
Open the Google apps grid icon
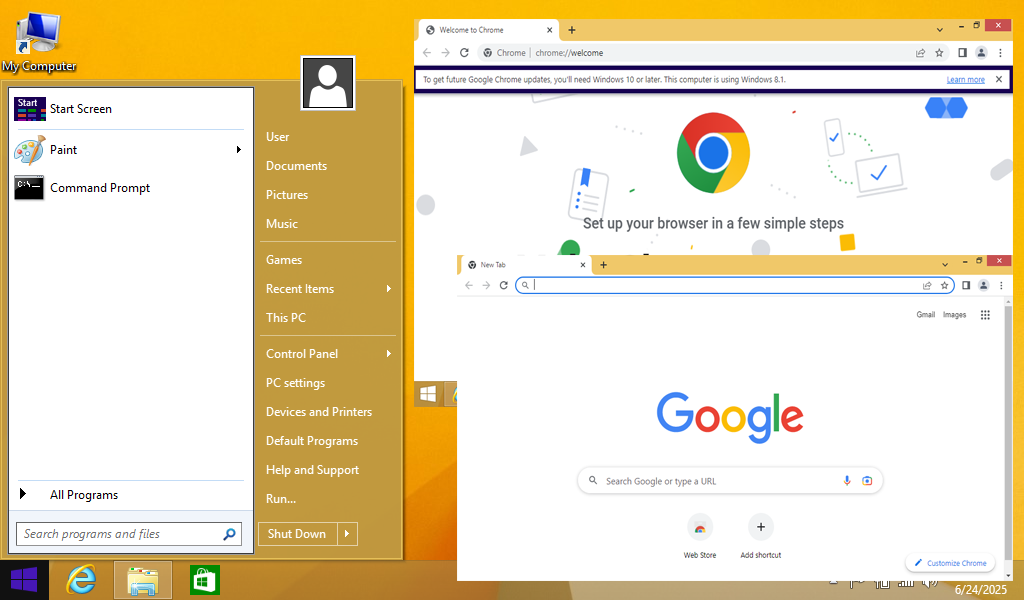pos(985,315)
